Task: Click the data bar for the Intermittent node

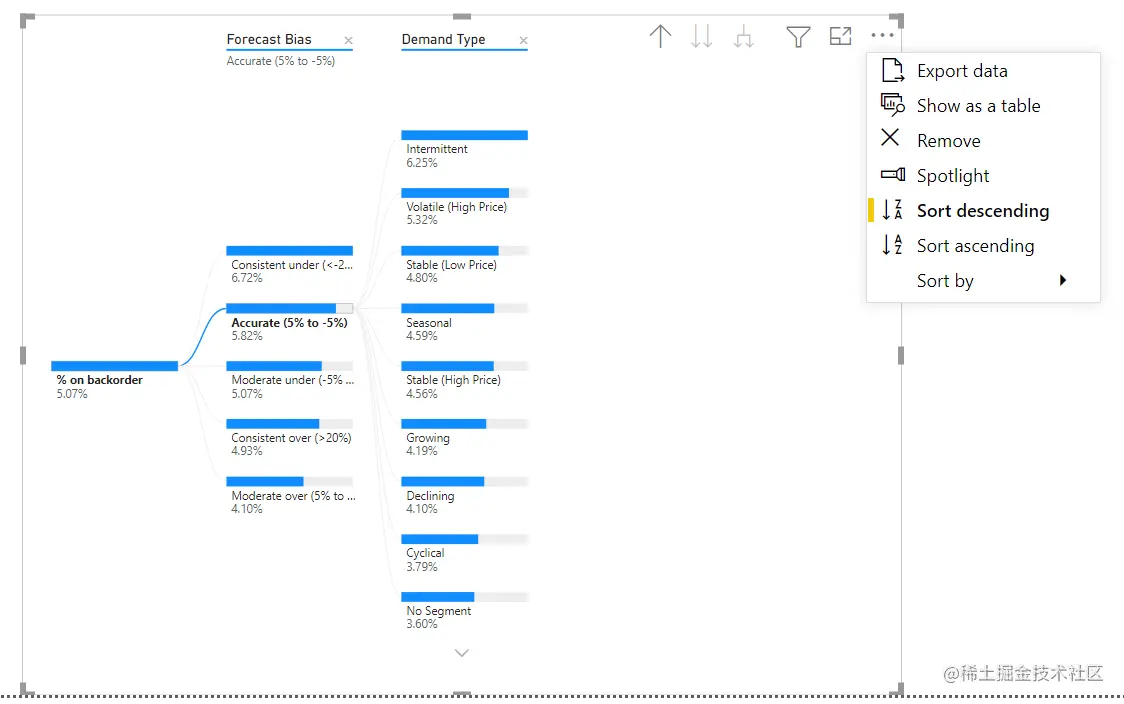Action: (464, 134)
